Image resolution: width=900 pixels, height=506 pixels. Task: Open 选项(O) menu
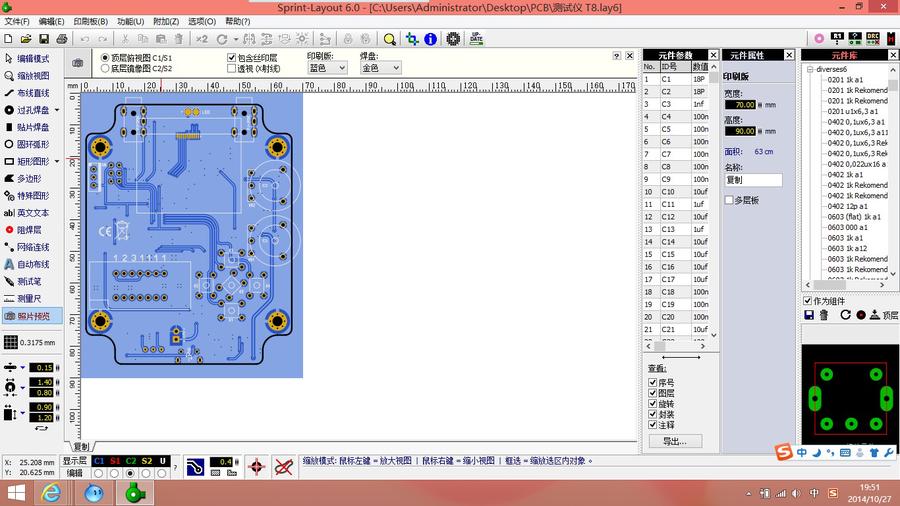(201, 21)
